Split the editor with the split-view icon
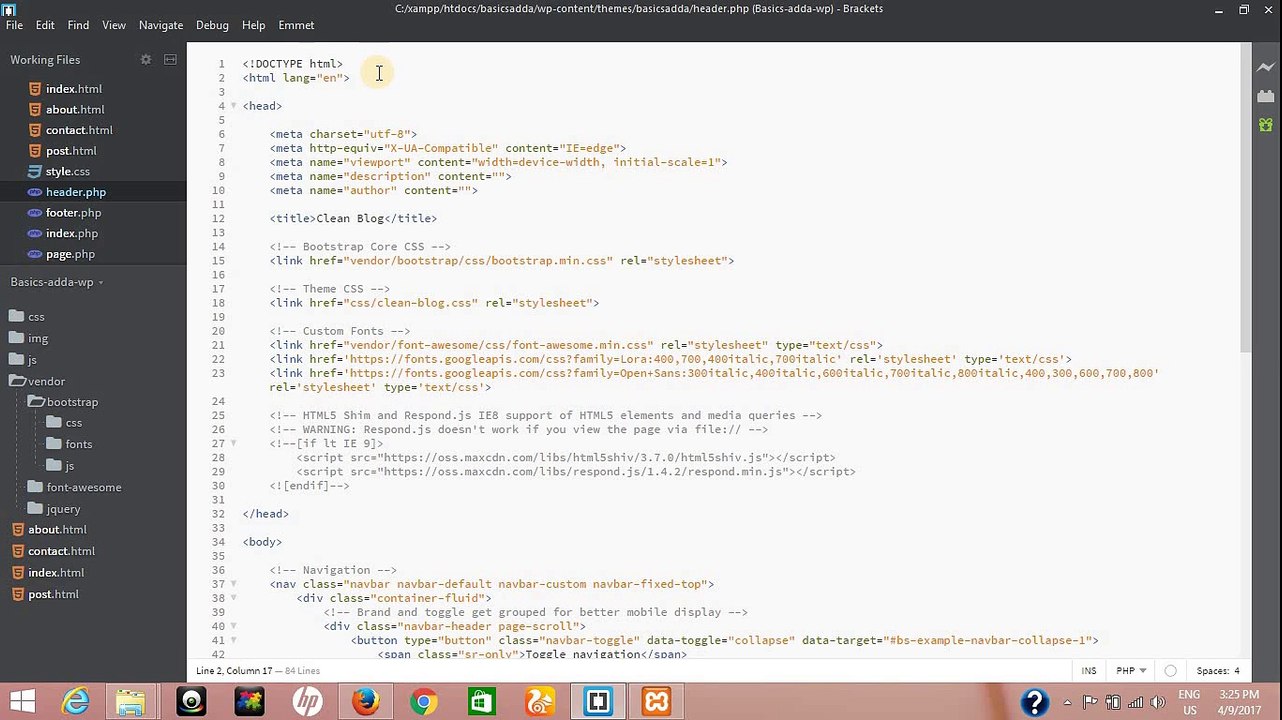This screenshot has height=720, width=1282. click(x=170, y=60)
